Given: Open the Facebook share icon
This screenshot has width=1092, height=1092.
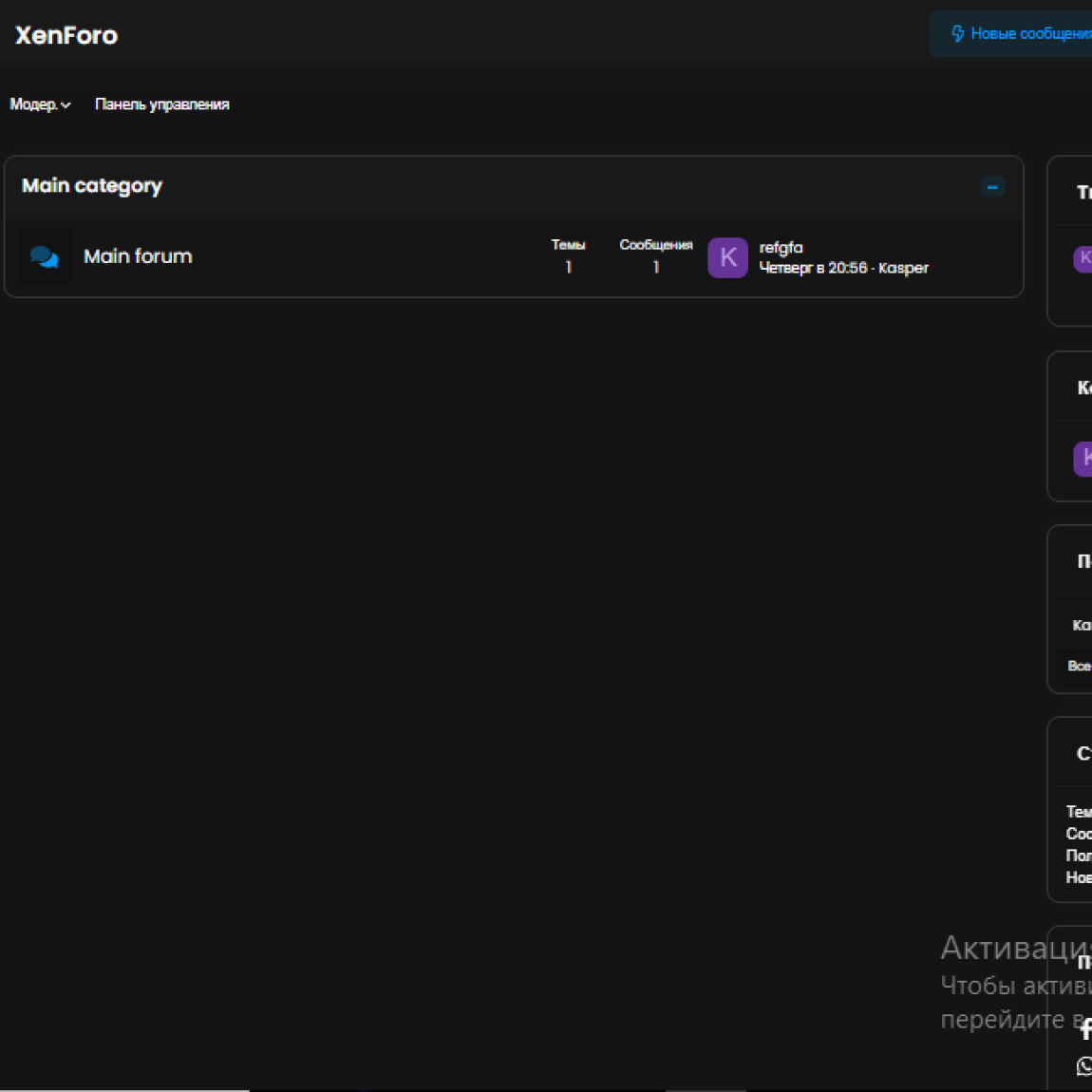Looking at the screenshot, I should (1084, 1029).
